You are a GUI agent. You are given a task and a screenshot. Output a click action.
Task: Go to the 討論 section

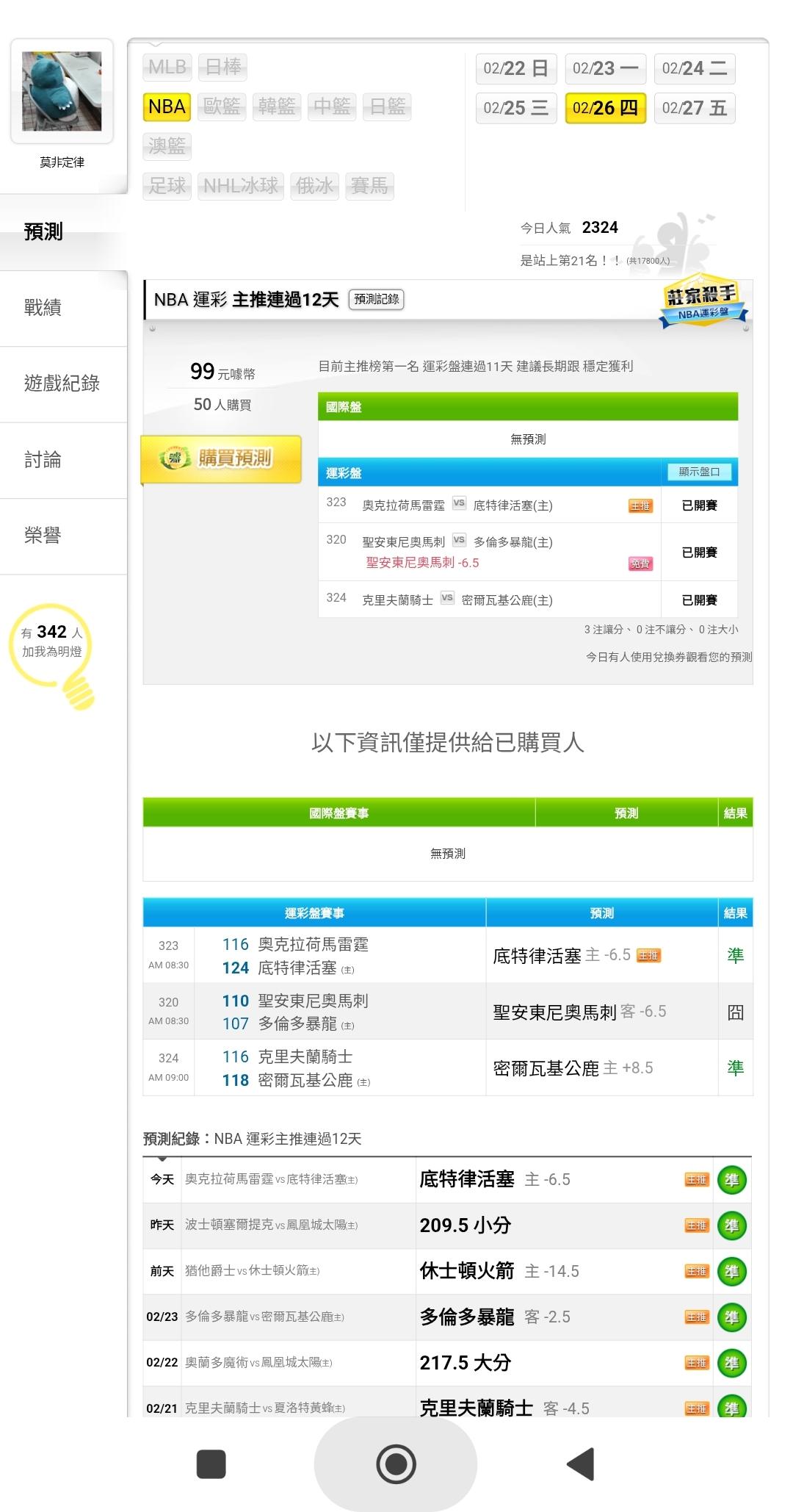coord(43,460)
